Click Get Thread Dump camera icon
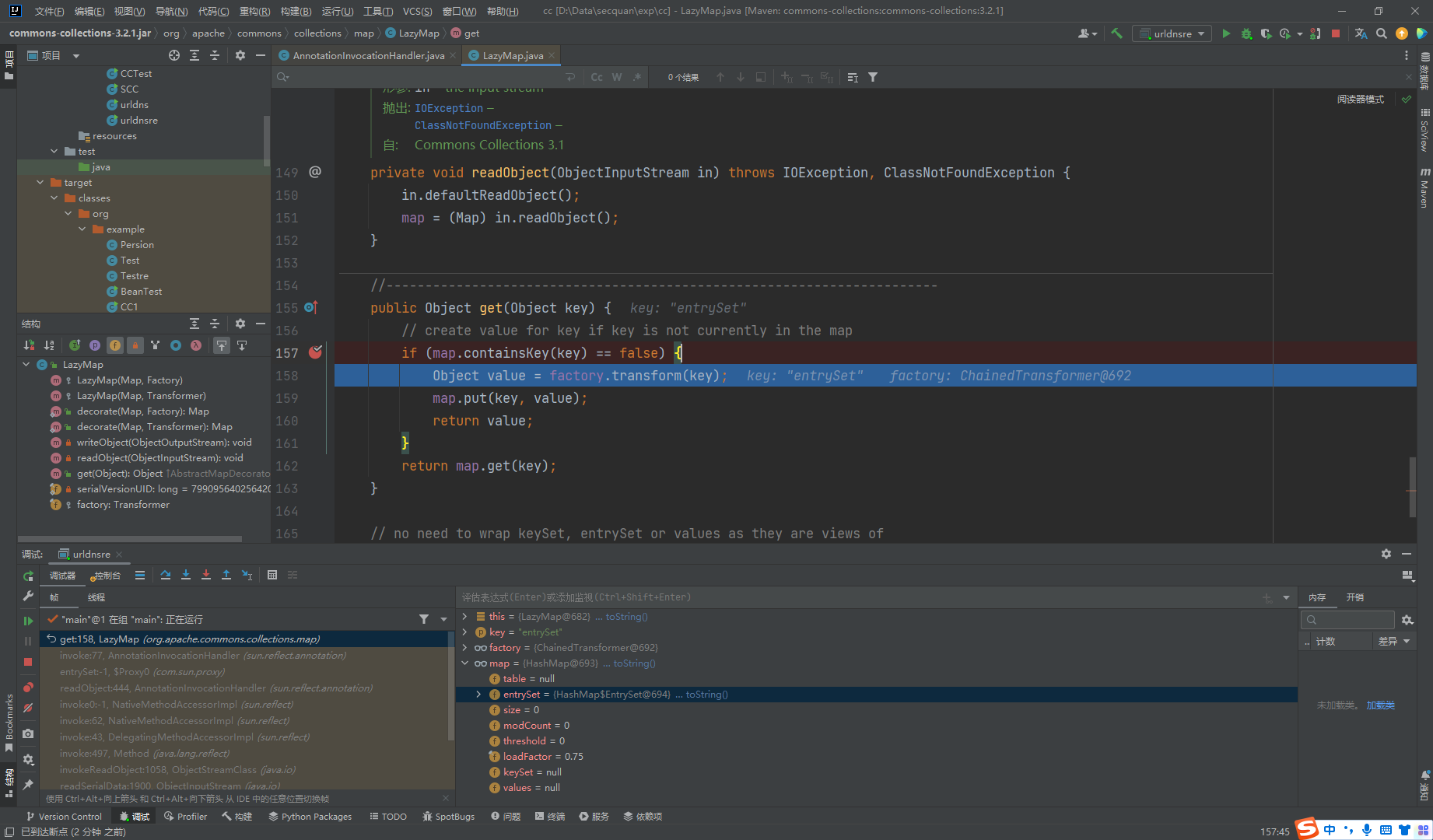1433x840 pixels. point(28,733)
